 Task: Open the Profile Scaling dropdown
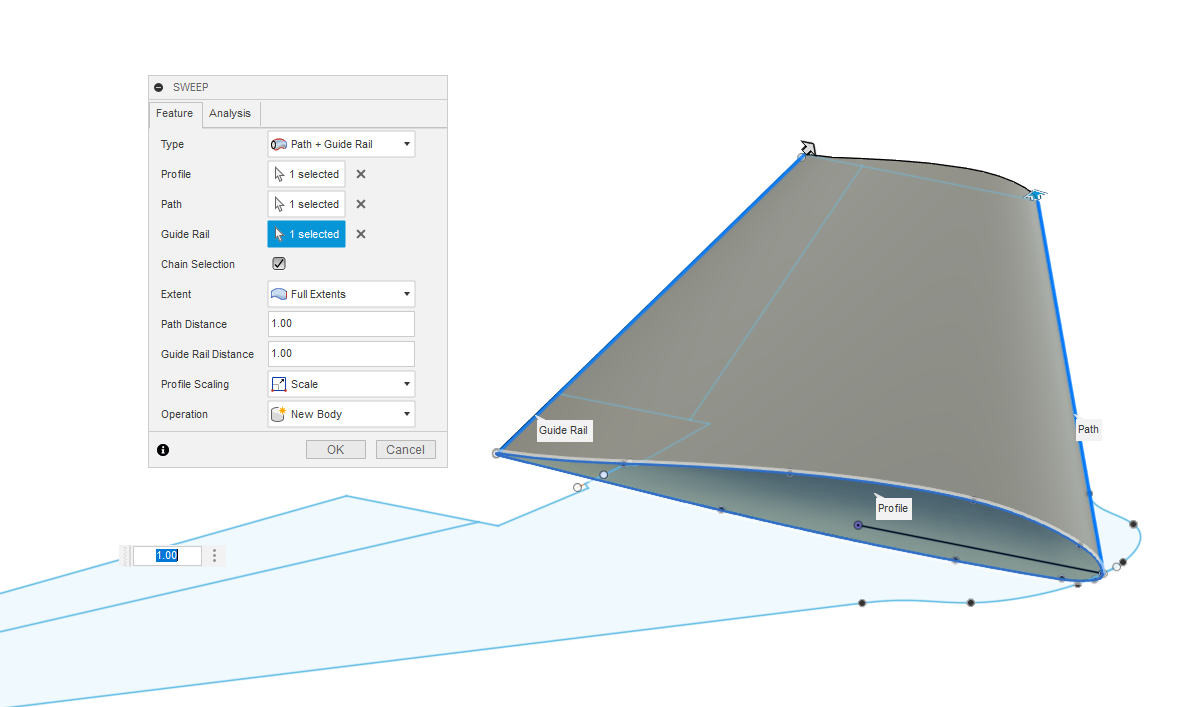click(x=341, y=384)
